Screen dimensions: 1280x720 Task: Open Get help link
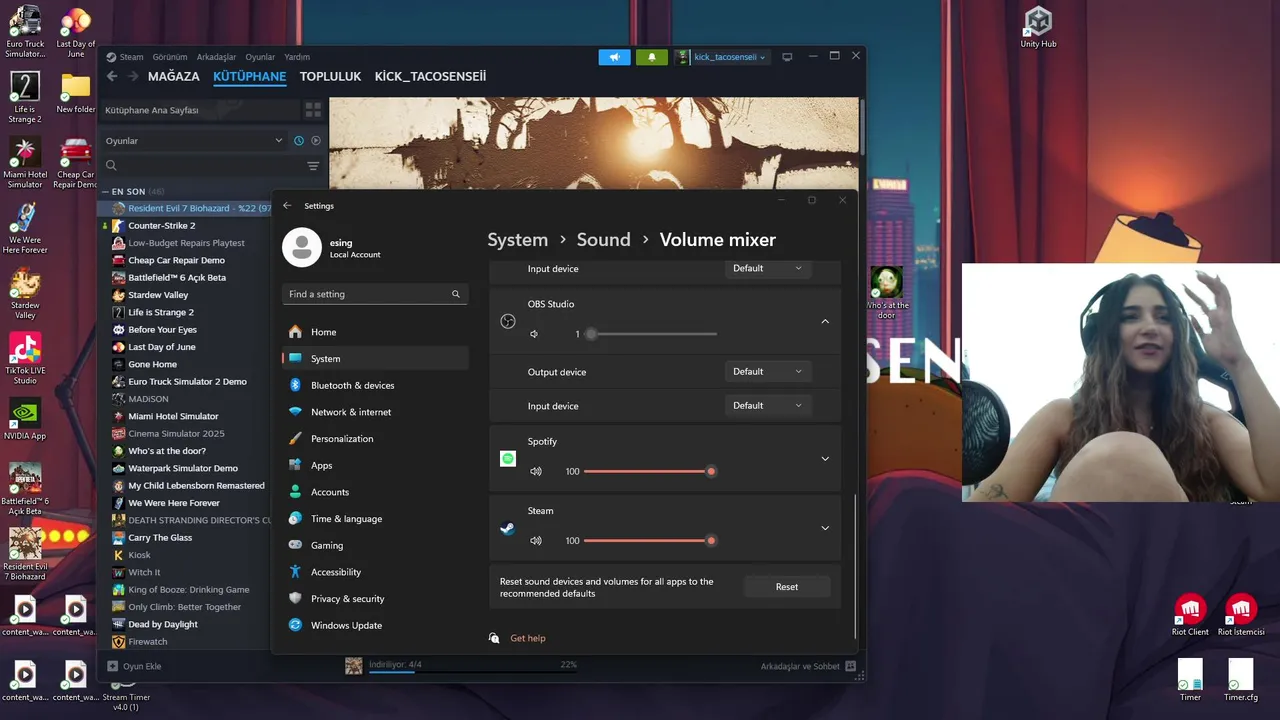(528, 638)
